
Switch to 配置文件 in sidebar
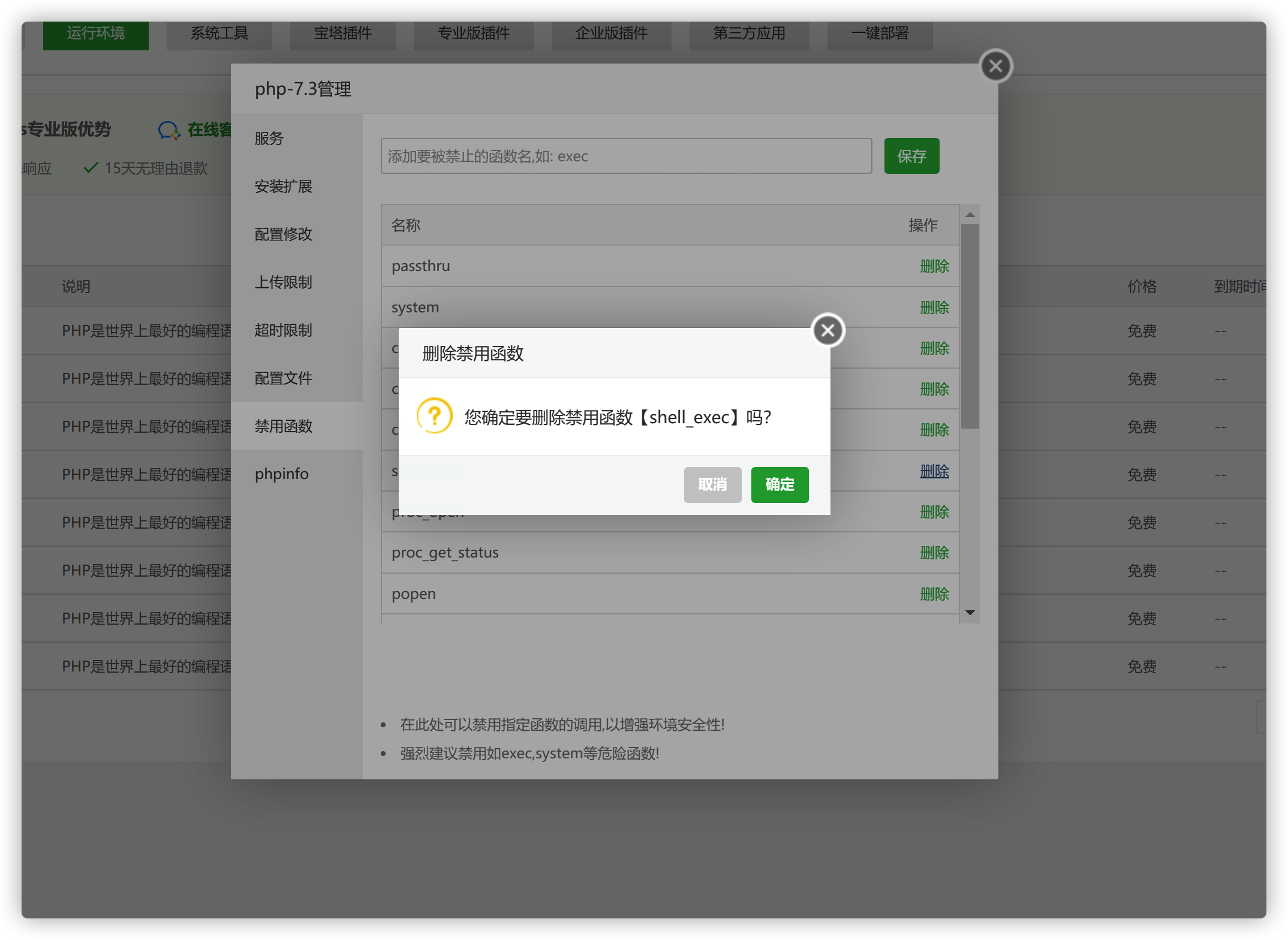pyautogui.click(x=284, y=378)
